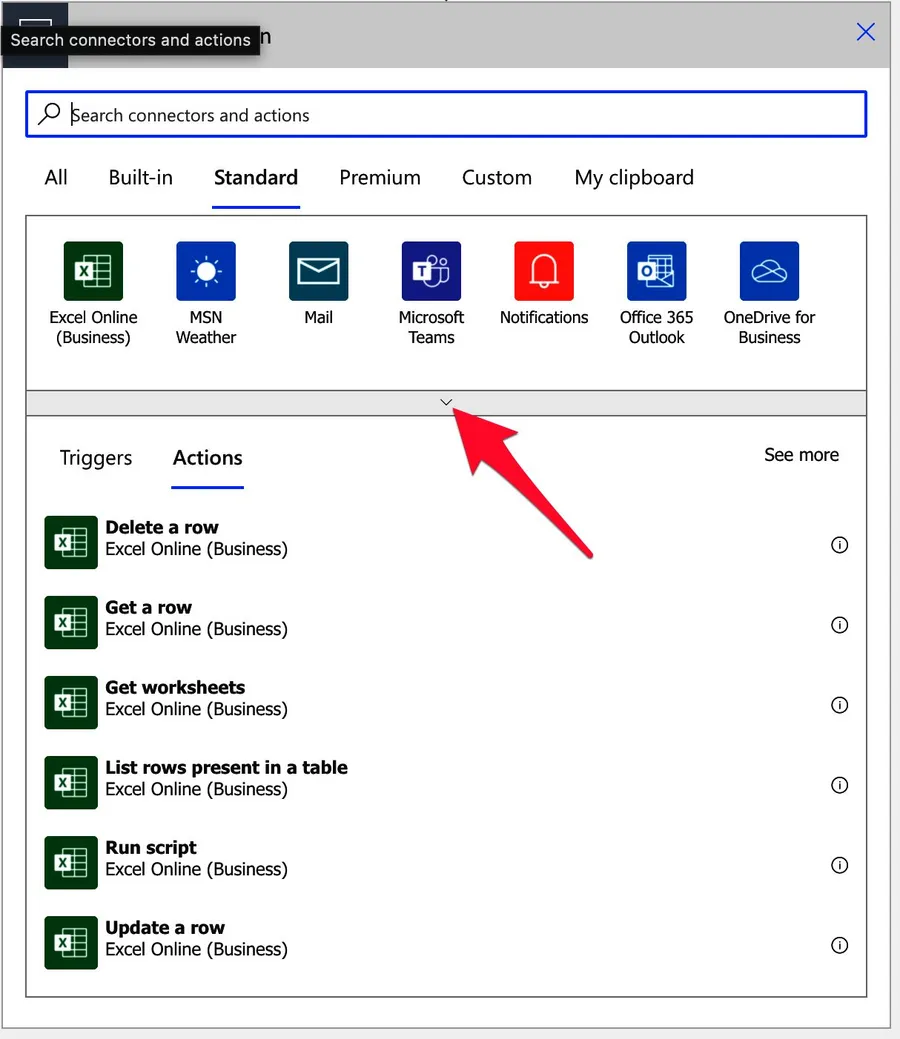Open the Microsoft Teams connector
The width and height of the screenshot is (900, 1039).
(x=431, y=271)
